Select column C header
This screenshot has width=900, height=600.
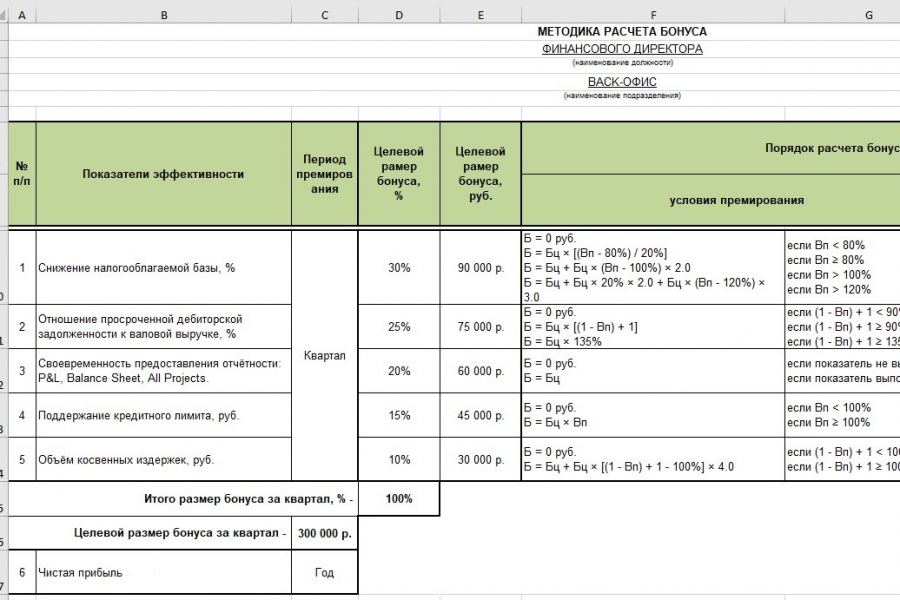(x=325, y=15)
